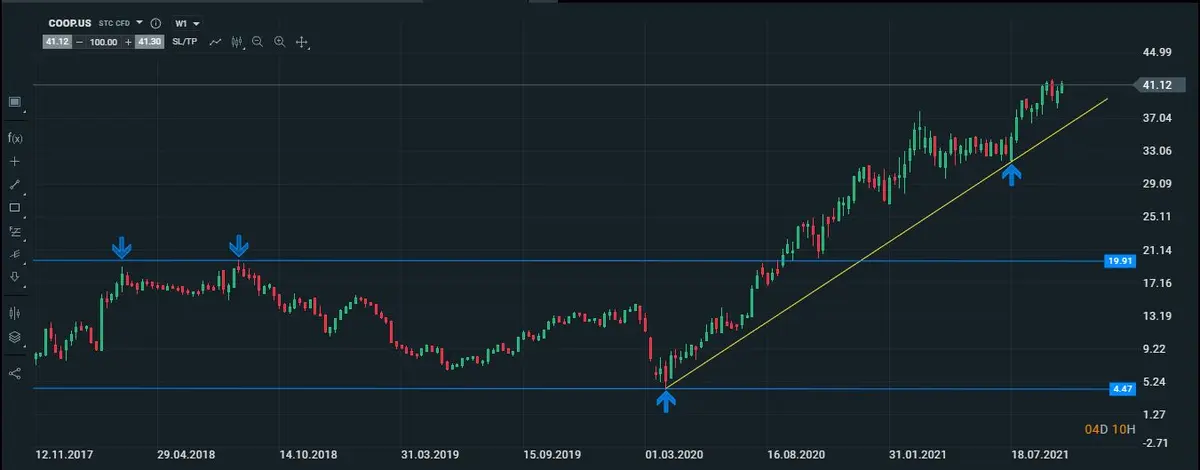Zoom out of the chart
This screenshot has height=470, width=1200.
coord(258,42)
